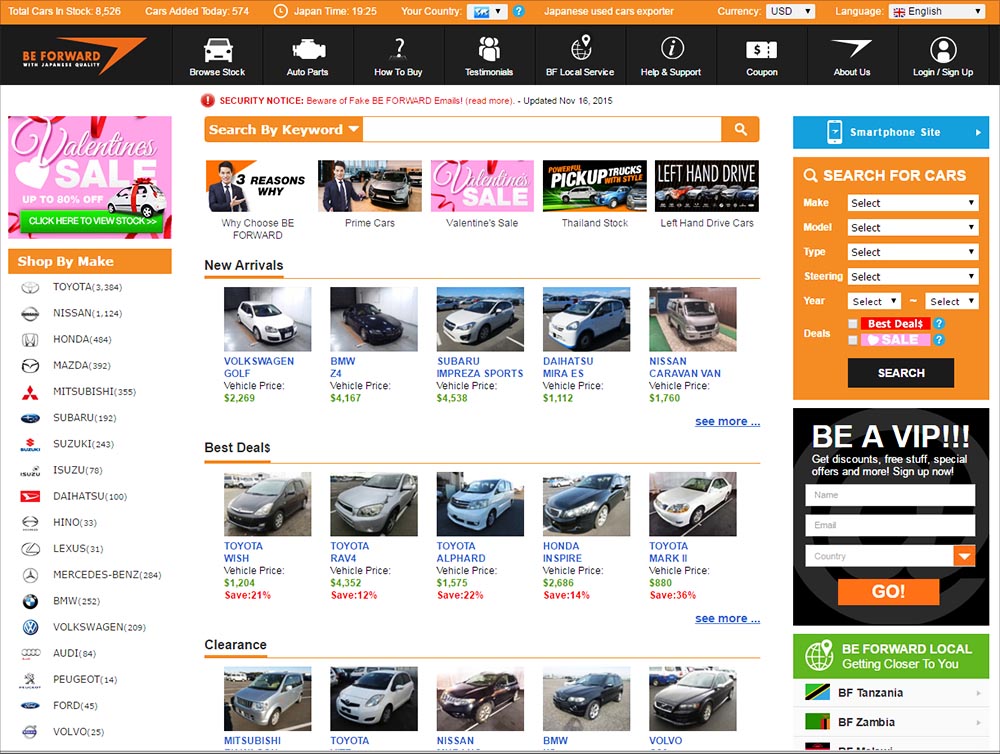Open the Year to dropdown
Viewport: 1000px width, 754px height.
pos(952,301)
